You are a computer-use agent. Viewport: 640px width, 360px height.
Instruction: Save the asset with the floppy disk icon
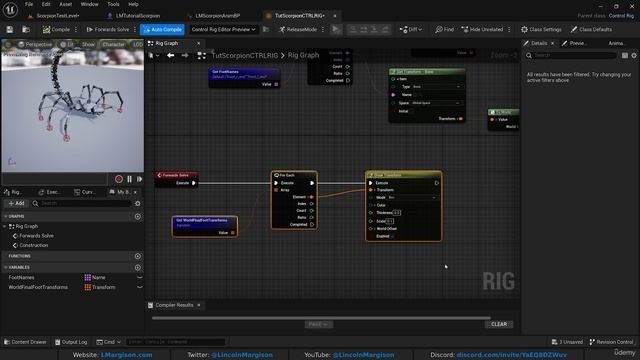tap(10, 29)
